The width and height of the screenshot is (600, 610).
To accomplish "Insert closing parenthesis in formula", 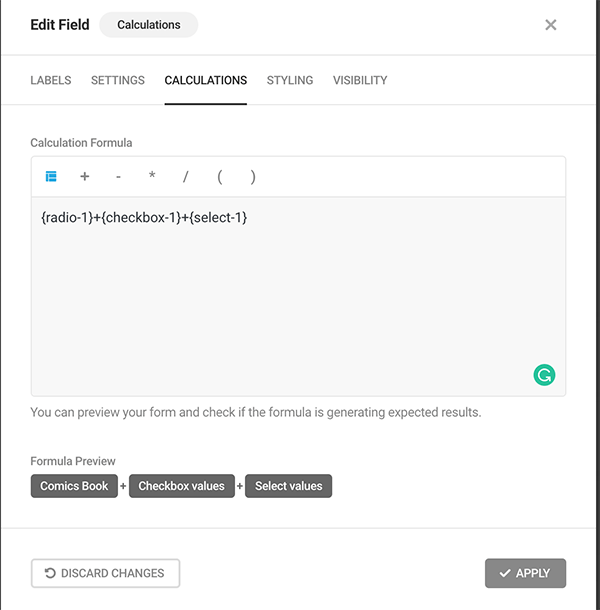I will 253,177.
